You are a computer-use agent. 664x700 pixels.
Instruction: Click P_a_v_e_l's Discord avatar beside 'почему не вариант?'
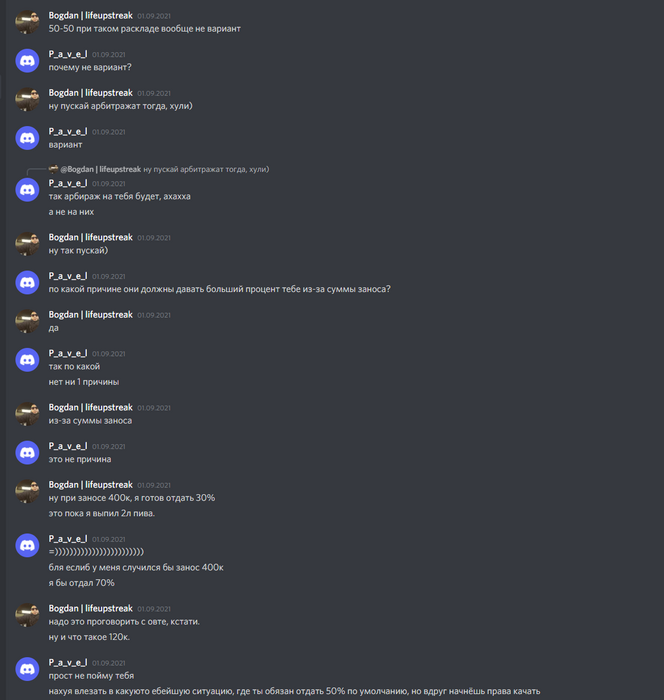pos(27,61)
